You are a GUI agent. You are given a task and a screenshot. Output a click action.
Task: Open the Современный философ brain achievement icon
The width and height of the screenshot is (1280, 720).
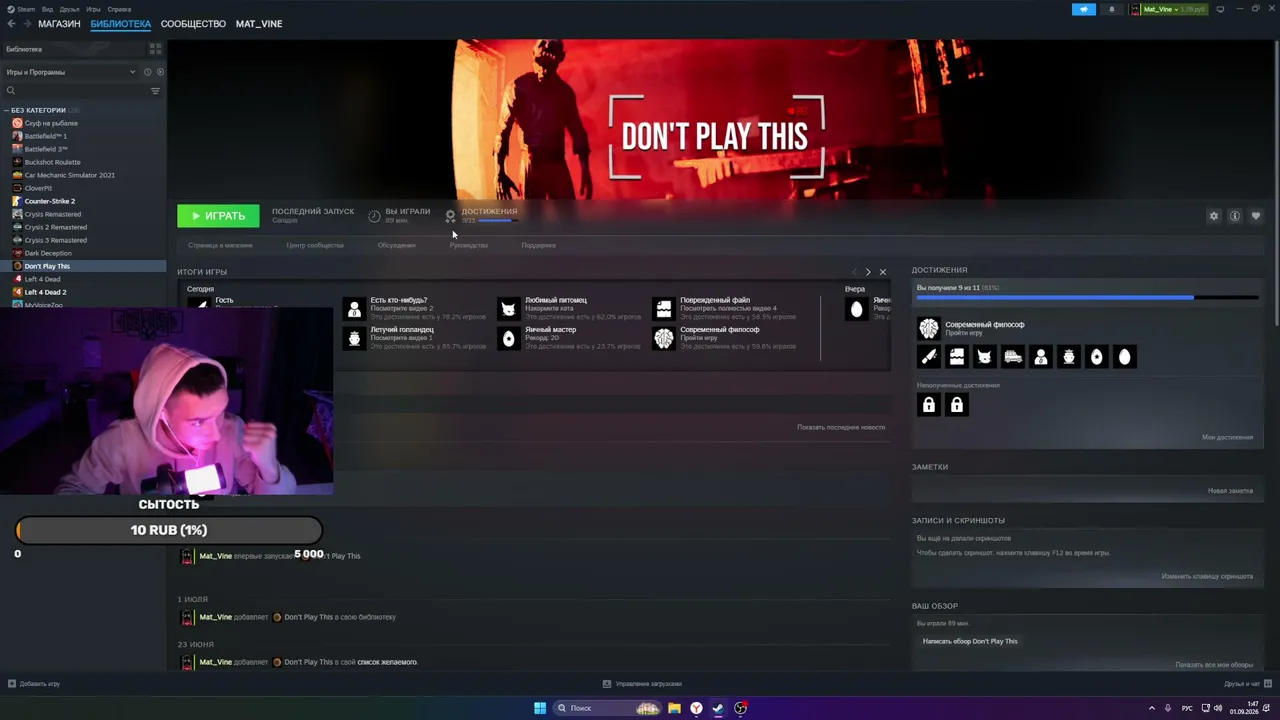[929, 328]
